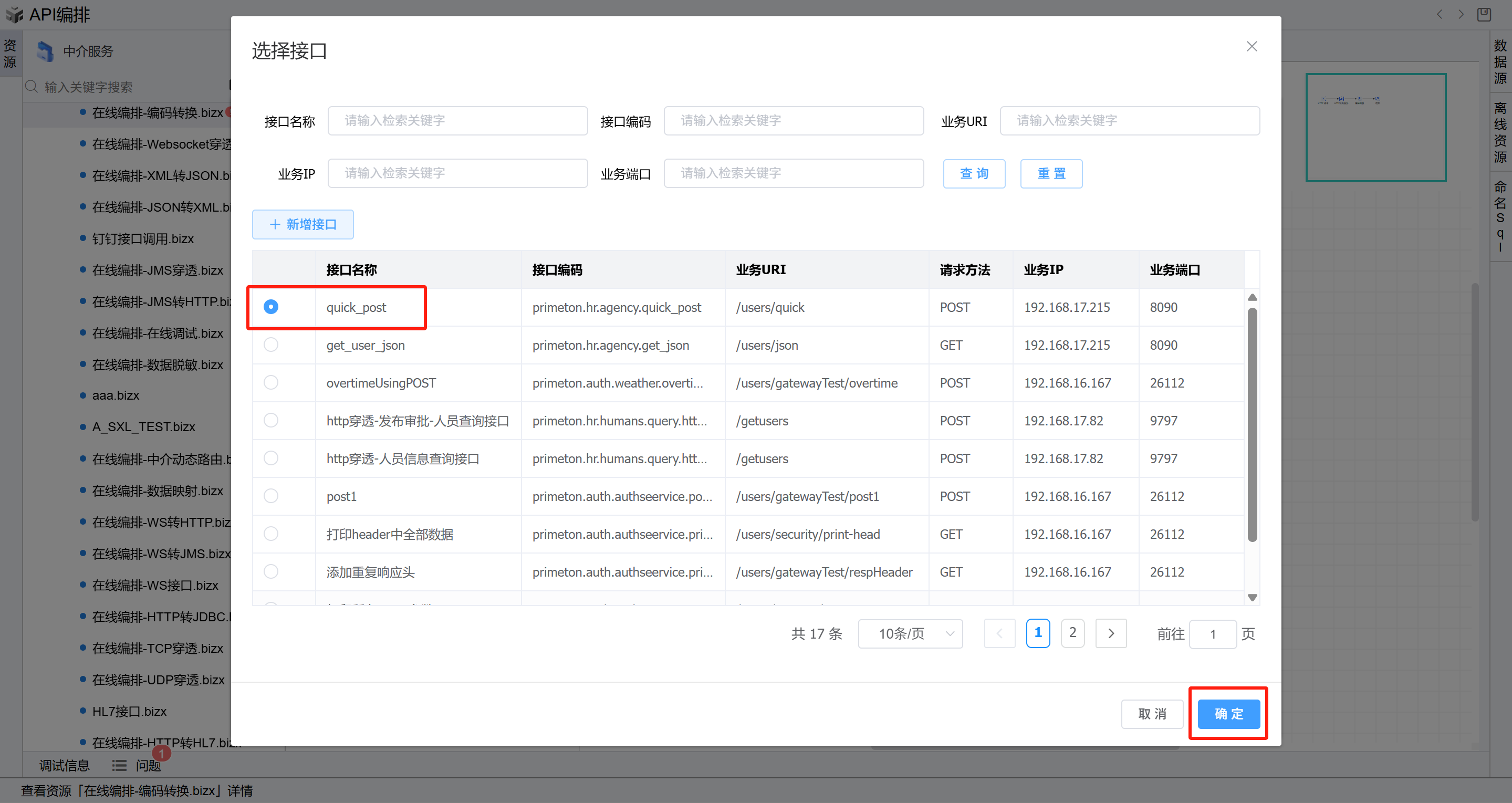Click the 接口名称 search input field
The width and height of the screenshot is (1512, 803).
pos(457,121)
